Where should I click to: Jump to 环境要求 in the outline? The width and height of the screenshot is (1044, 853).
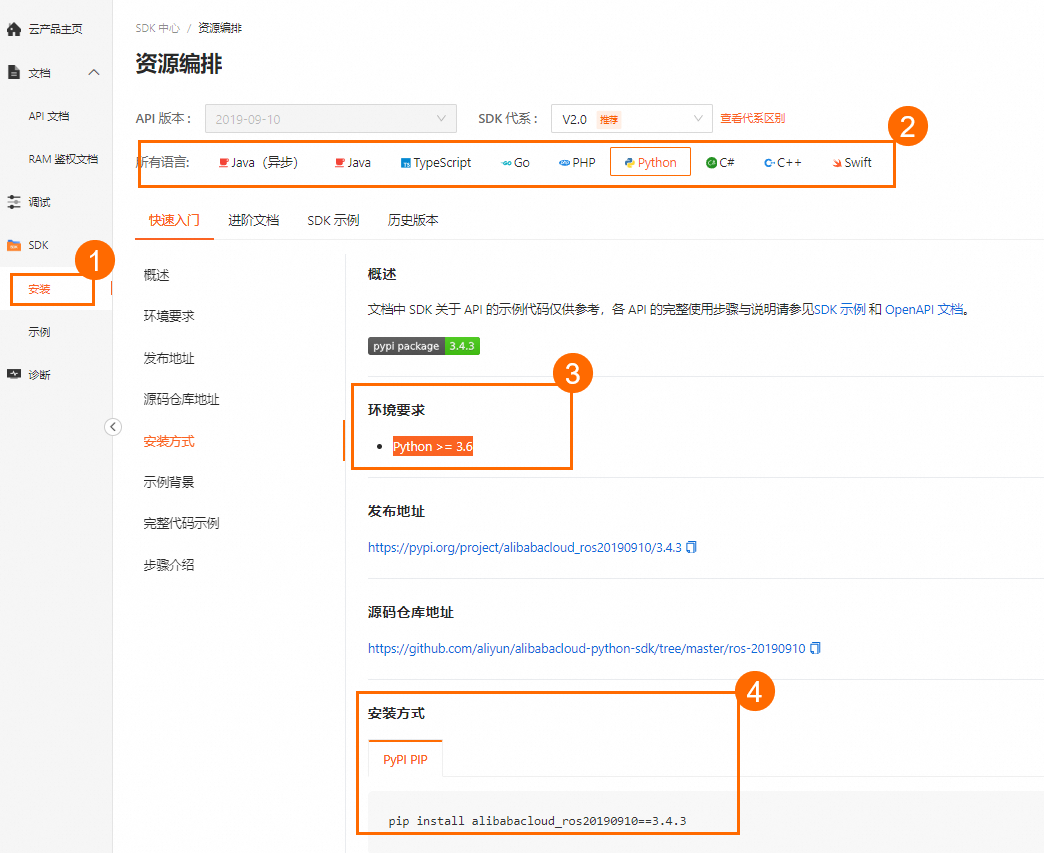pyautogui.click(x=169, y=316)
